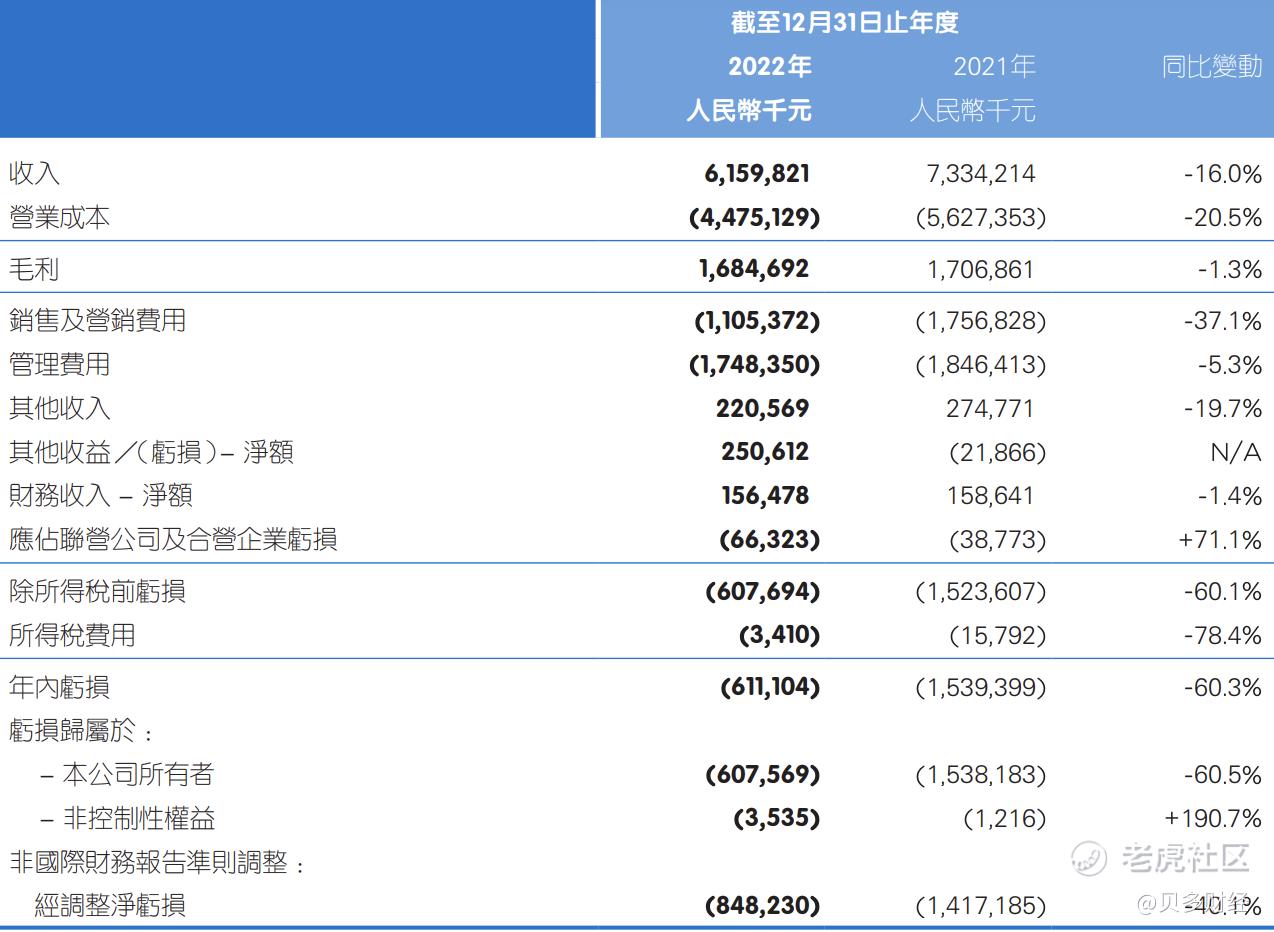Click the 營業成本 row label
Image resolution: width=1274 pixels, height=932 pixels.
tap(59, 217)
